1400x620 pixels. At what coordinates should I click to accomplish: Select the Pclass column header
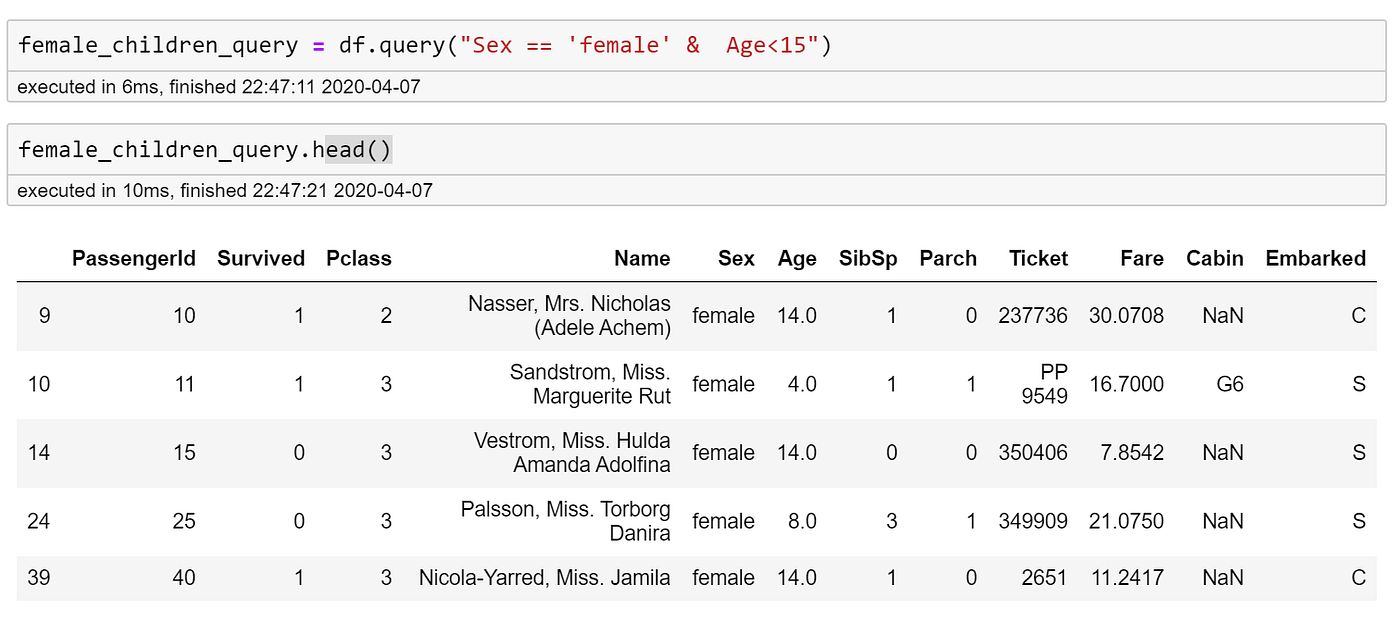pos(358,258)
